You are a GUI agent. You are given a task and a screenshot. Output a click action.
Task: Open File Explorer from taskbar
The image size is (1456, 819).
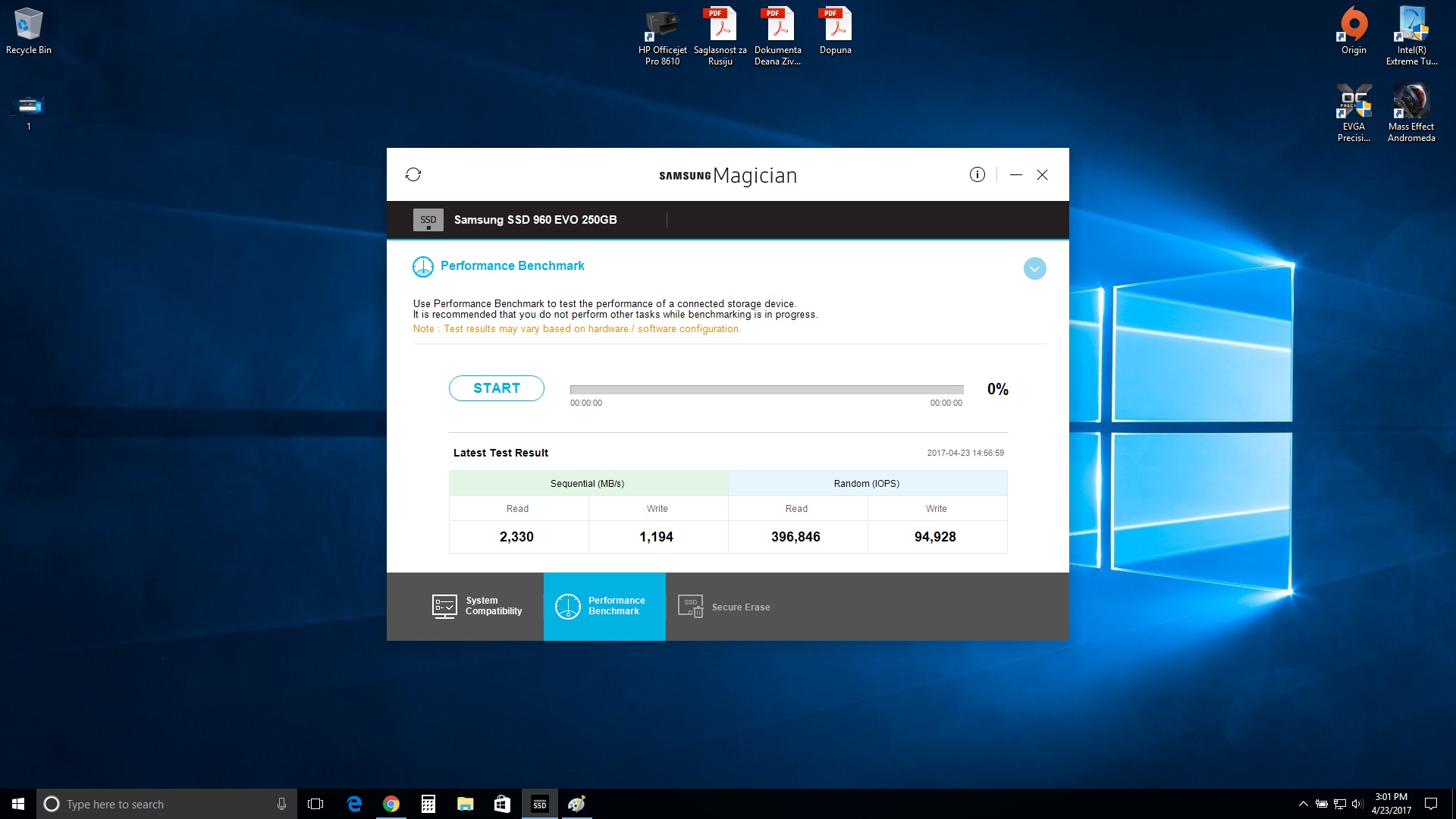(465, 804)
